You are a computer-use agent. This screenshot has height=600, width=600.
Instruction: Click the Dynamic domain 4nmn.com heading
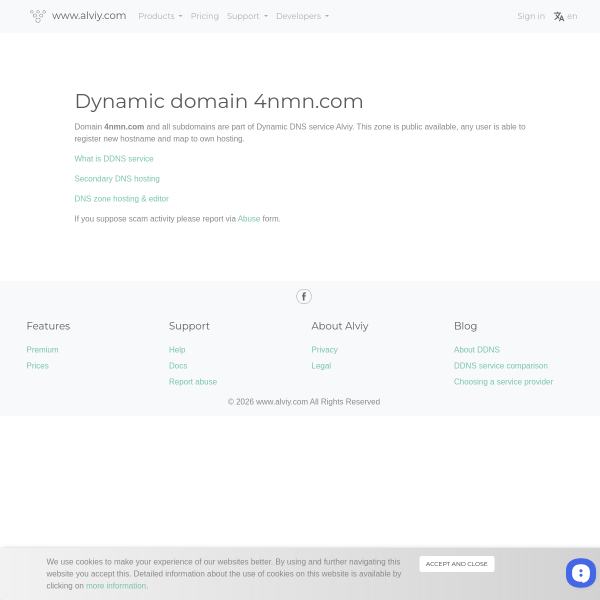coord(219,101)
